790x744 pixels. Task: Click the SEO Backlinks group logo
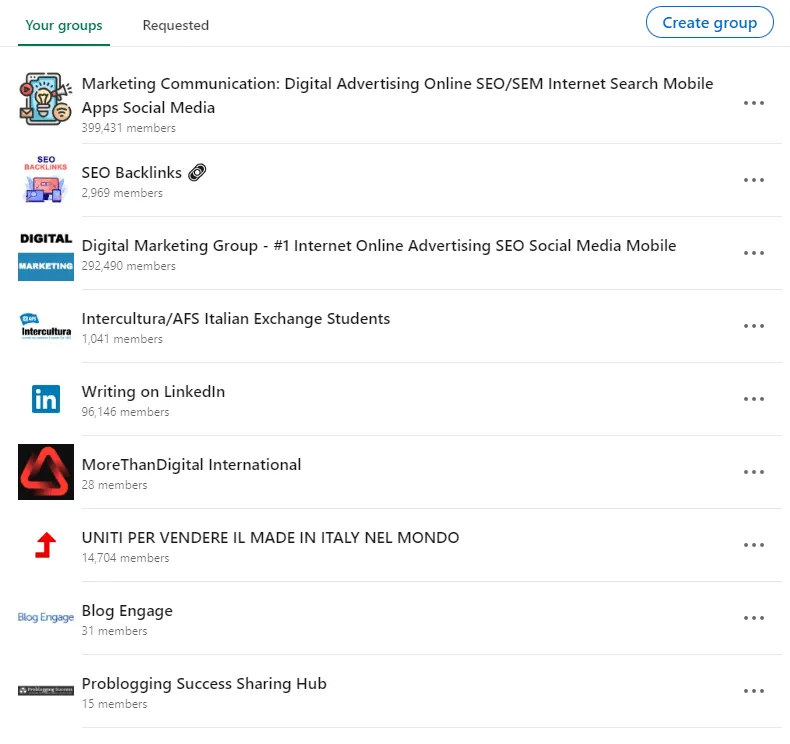(x=46, y=180)
